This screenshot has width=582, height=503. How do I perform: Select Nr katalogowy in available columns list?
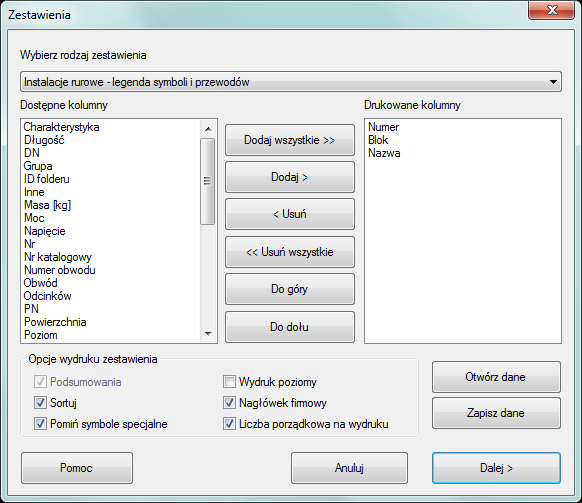pyautogui.click(x=58, y=257)
